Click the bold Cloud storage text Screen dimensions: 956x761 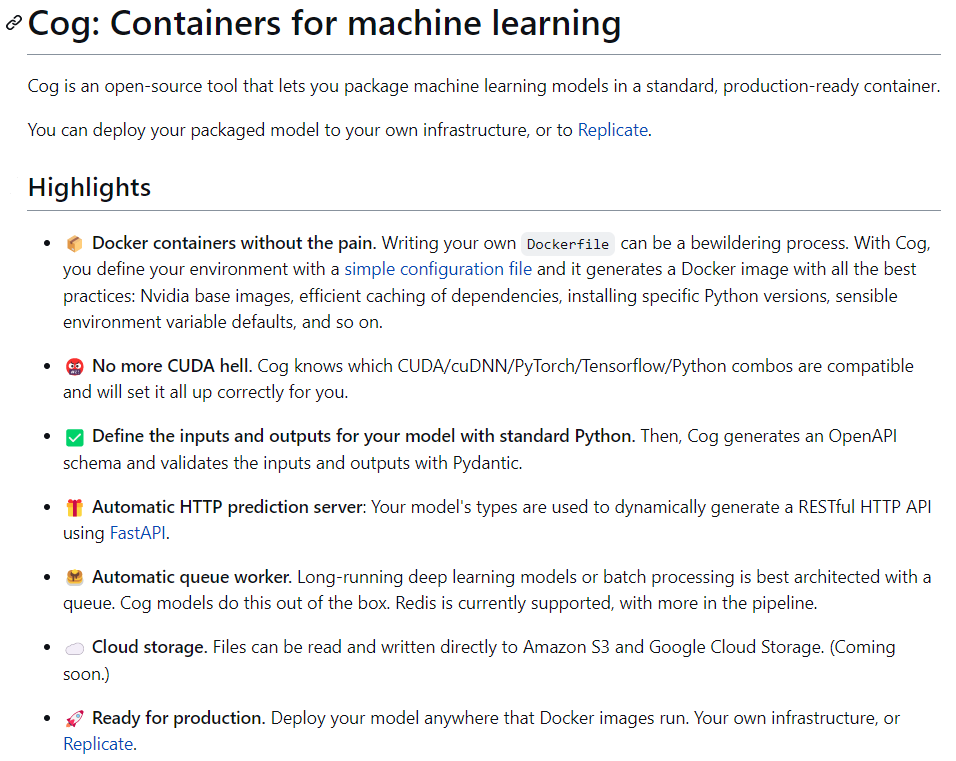tap(150, 648)
